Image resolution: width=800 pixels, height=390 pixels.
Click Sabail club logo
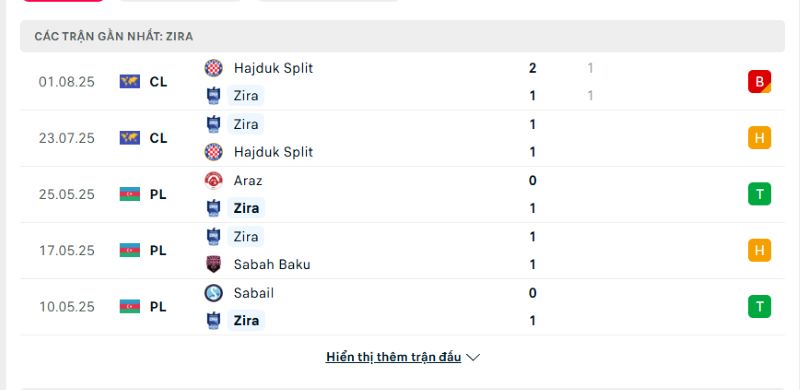(213, 293)
